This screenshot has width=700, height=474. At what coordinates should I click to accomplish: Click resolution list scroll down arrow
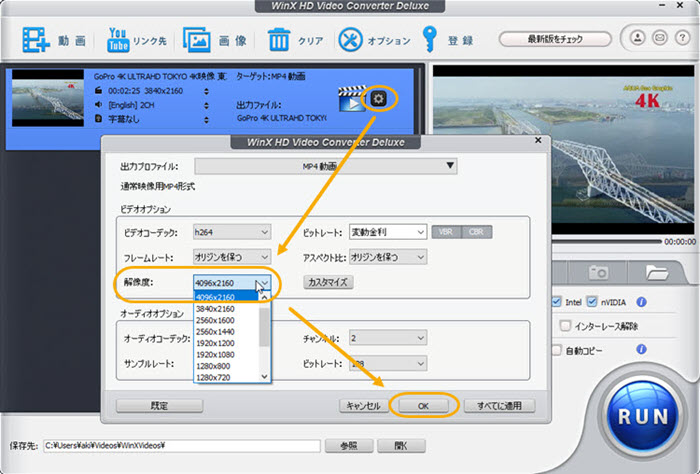264,377
